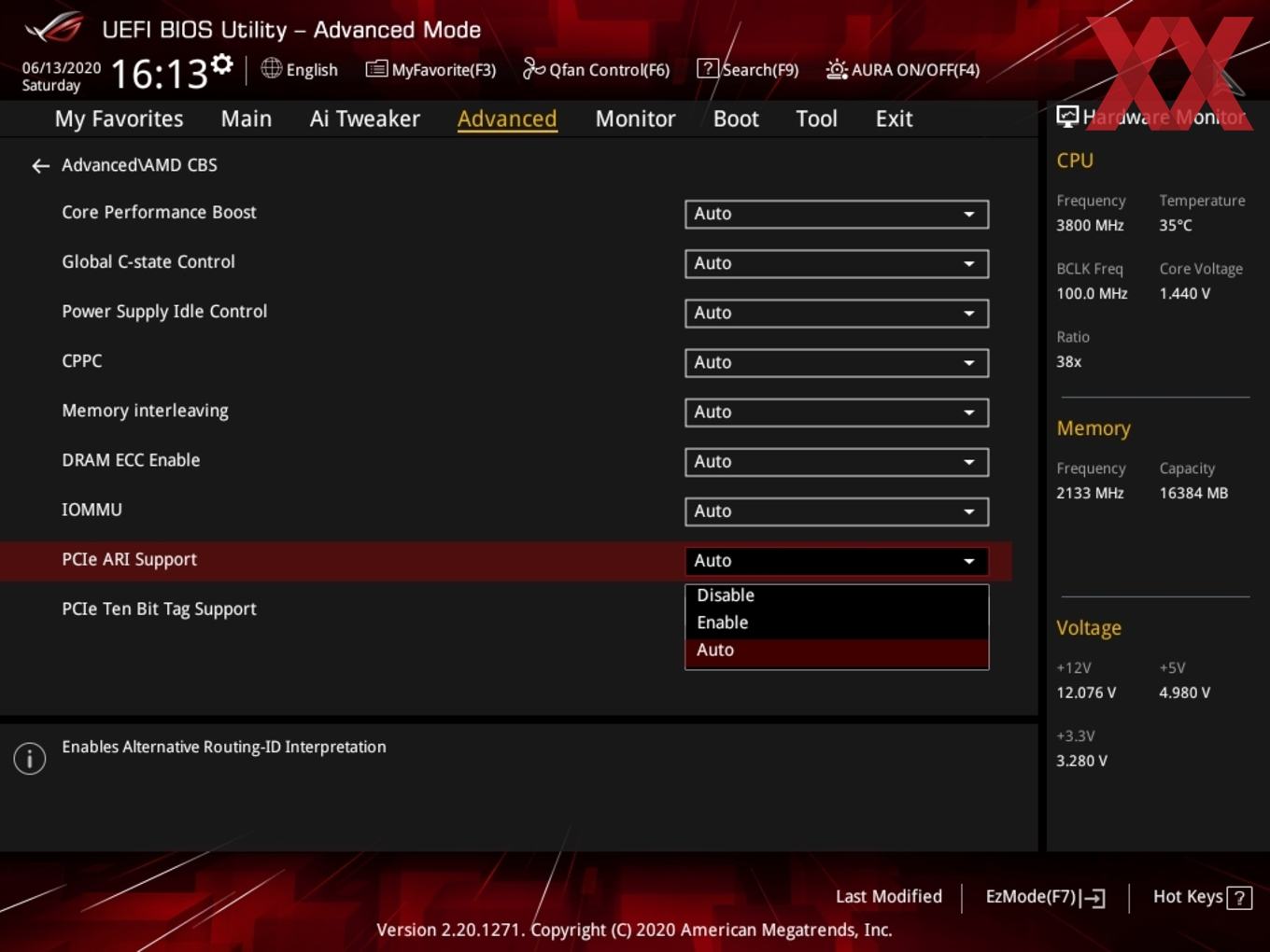Screen dimensions: 1270x952
Task: Go back using the left arrow icon
Action: (40, 166)
